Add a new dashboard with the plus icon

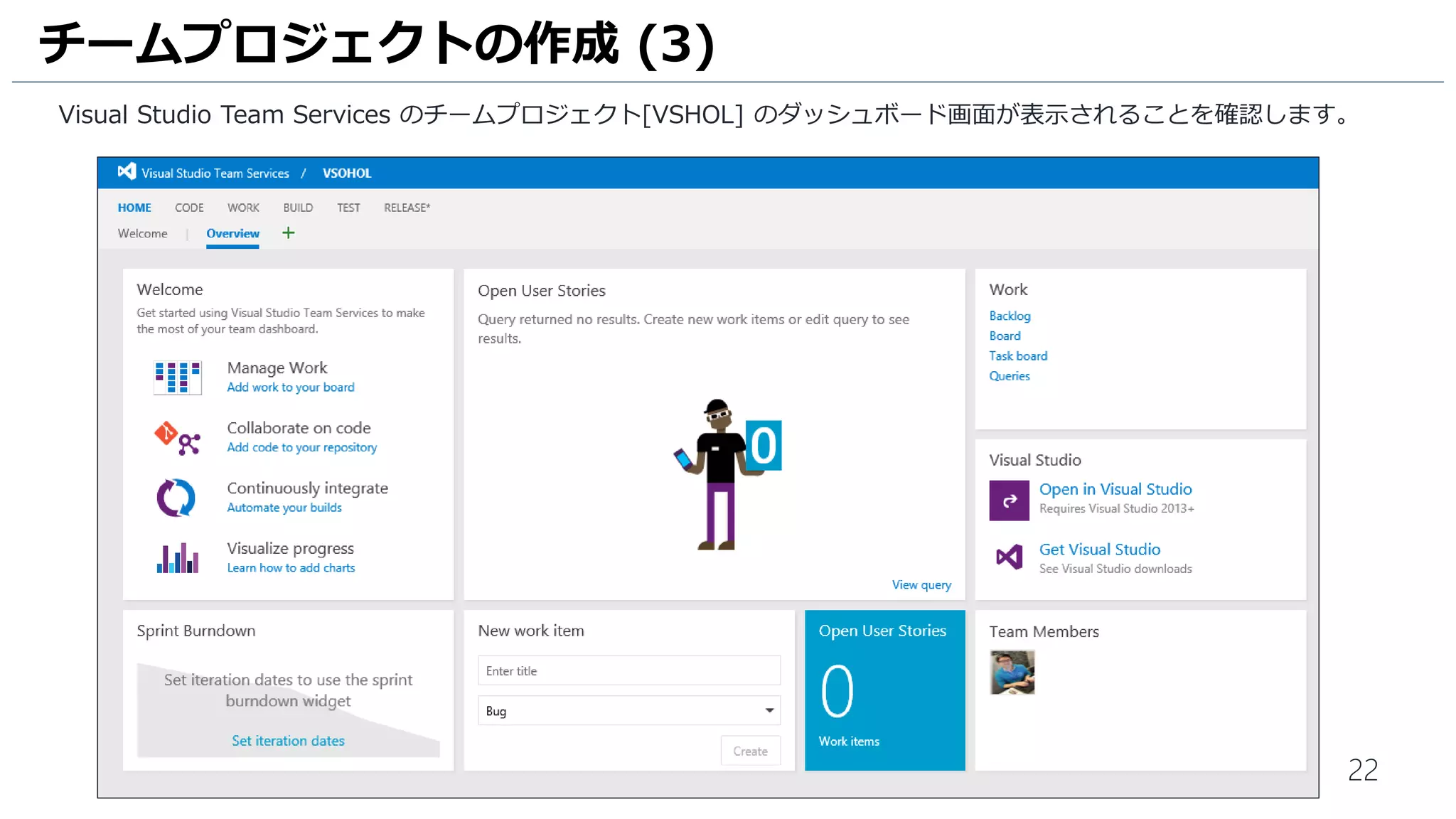[288, 232]
